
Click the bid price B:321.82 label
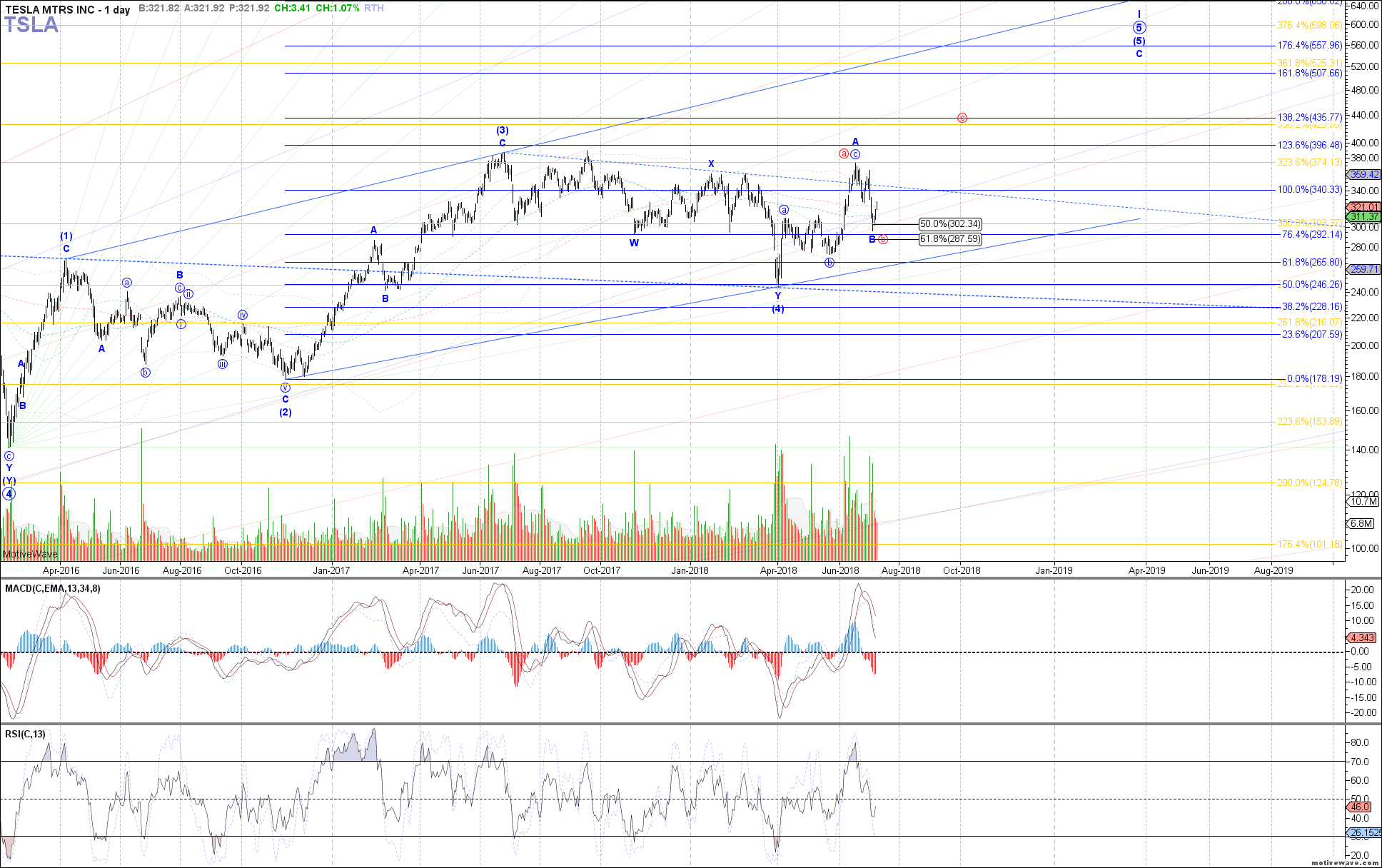[159, 9]
